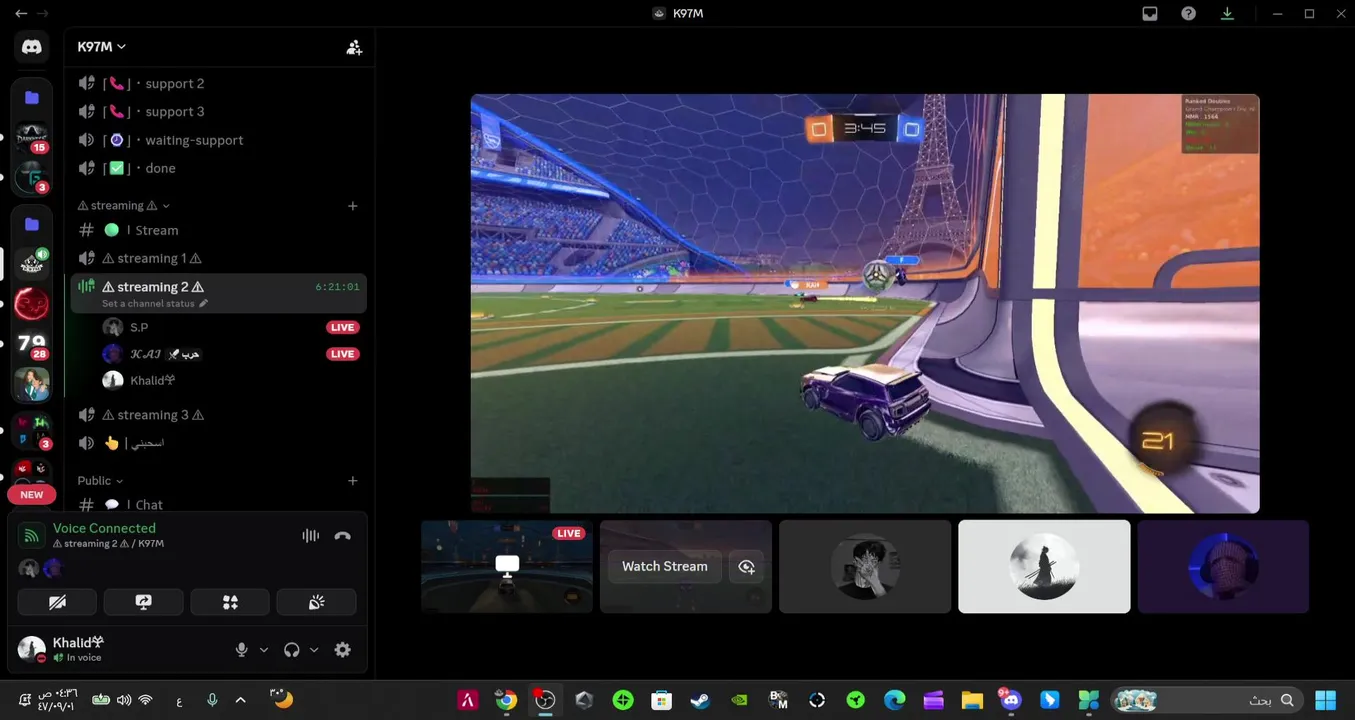1355x720 pixels.
Task: Show hidden system tray icons chevron
Action: point(240,700)
